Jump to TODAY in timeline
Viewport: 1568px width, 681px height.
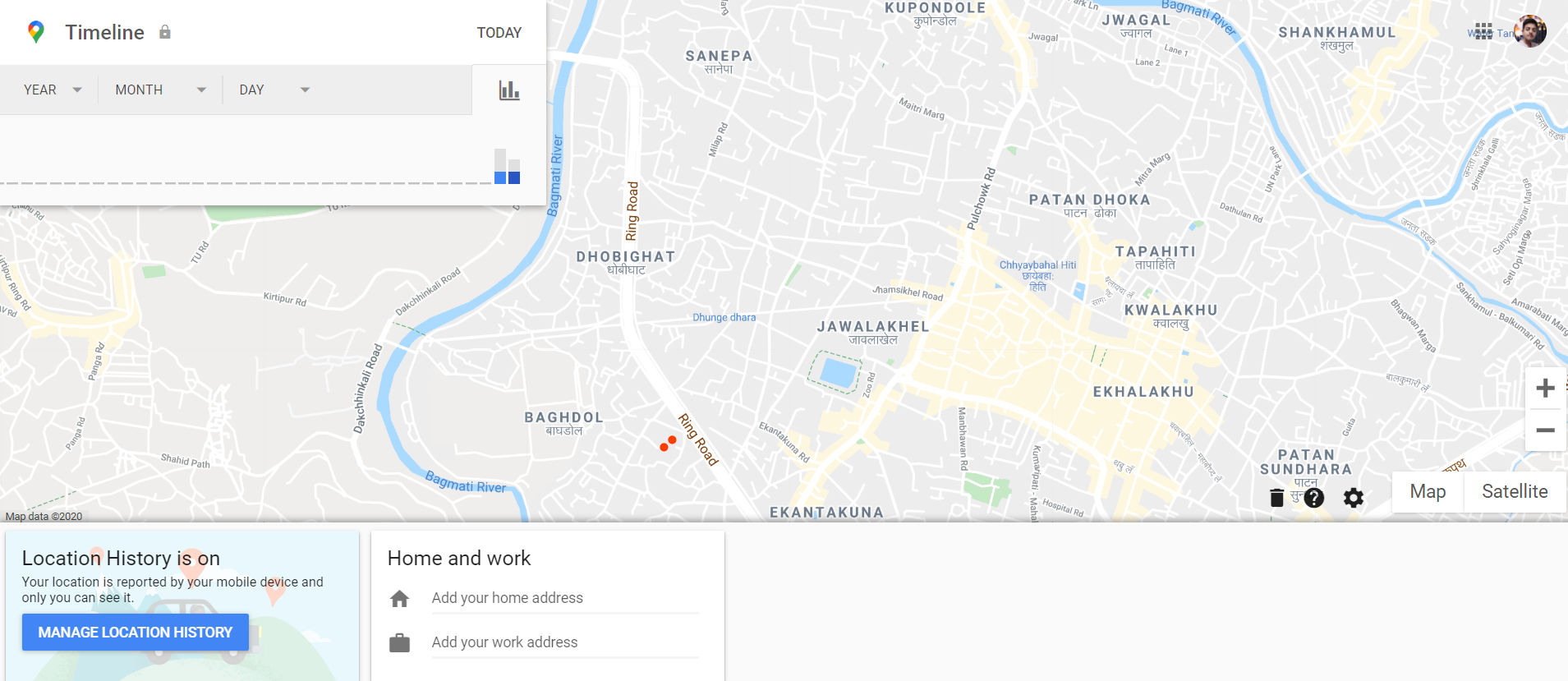[x=499, y=33]
